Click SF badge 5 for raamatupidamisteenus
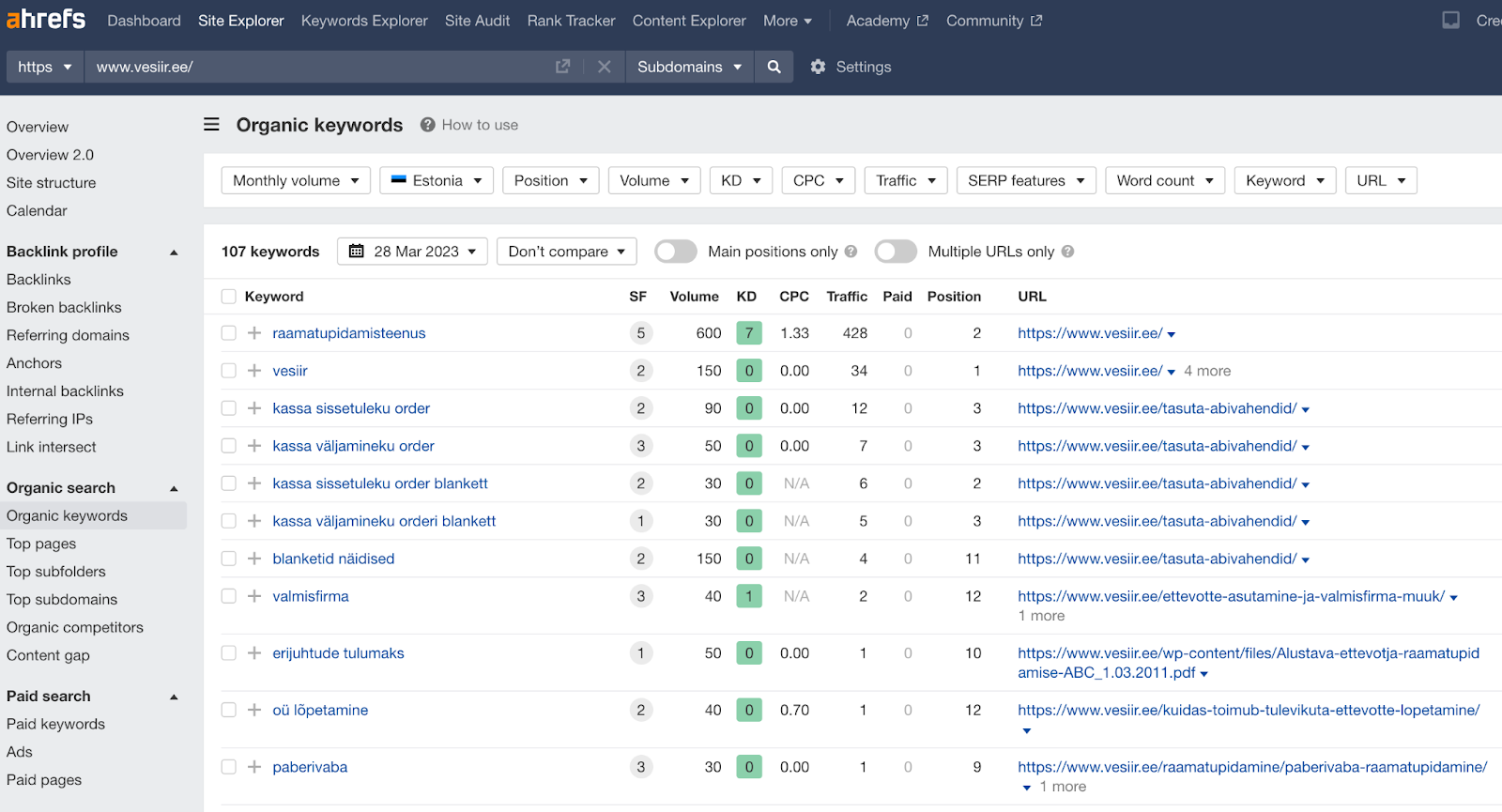 (x=641, y=333)
